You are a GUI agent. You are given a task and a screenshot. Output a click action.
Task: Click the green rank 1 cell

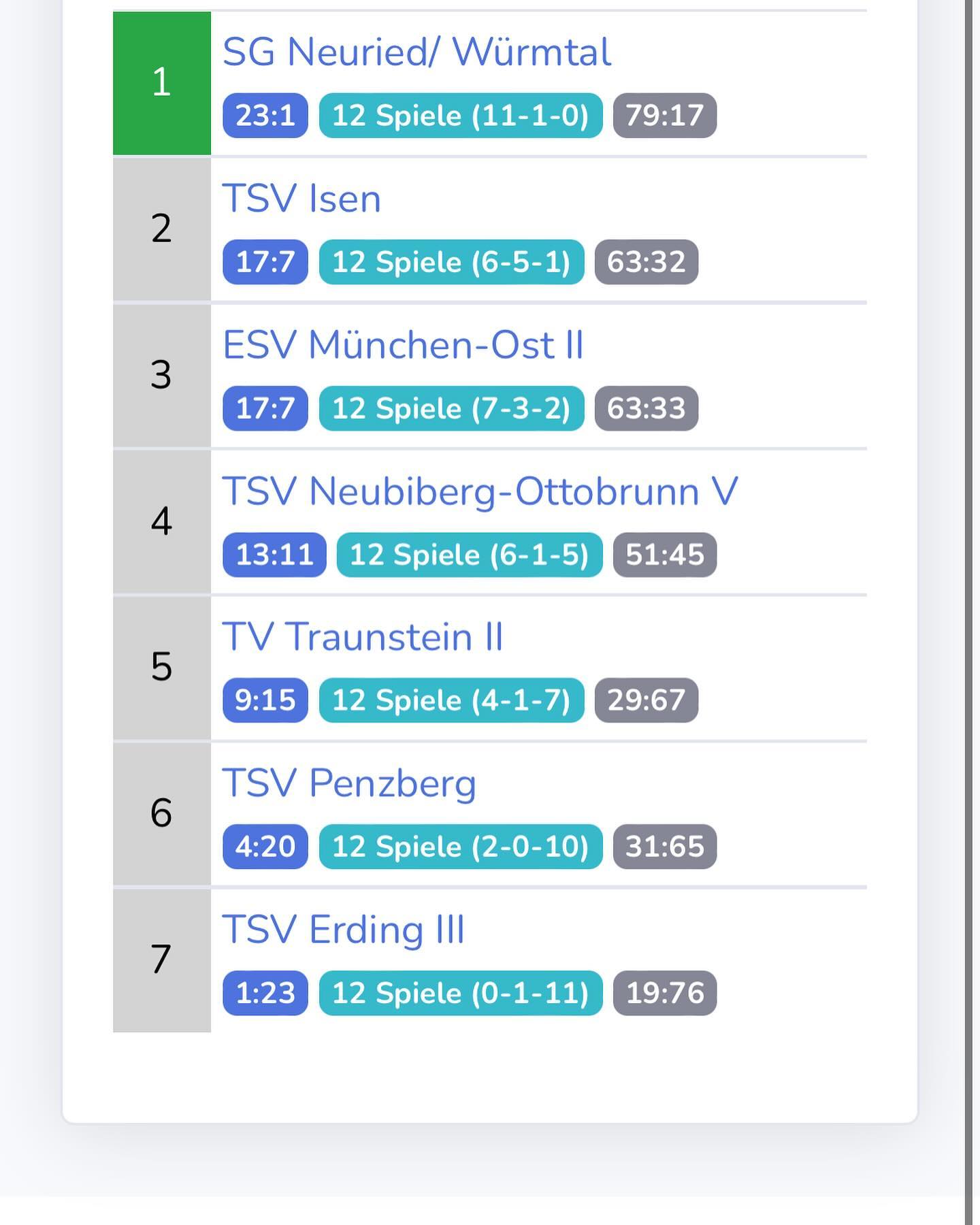click(161, 83)
